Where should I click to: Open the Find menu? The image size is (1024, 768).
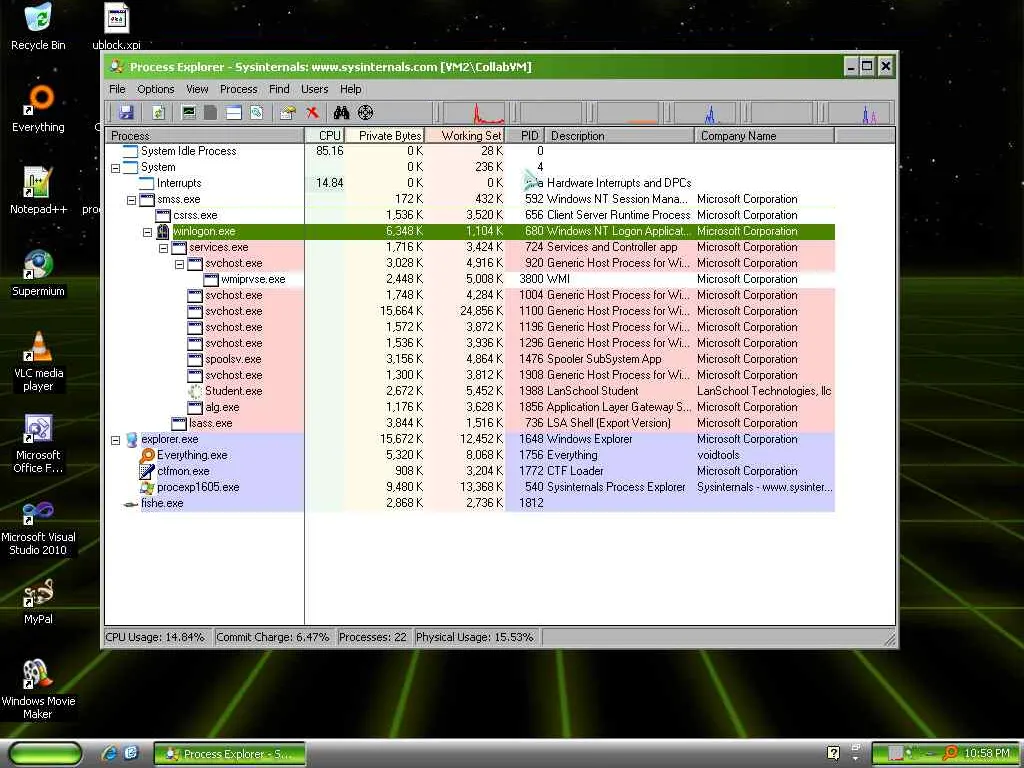coord(279,89)
